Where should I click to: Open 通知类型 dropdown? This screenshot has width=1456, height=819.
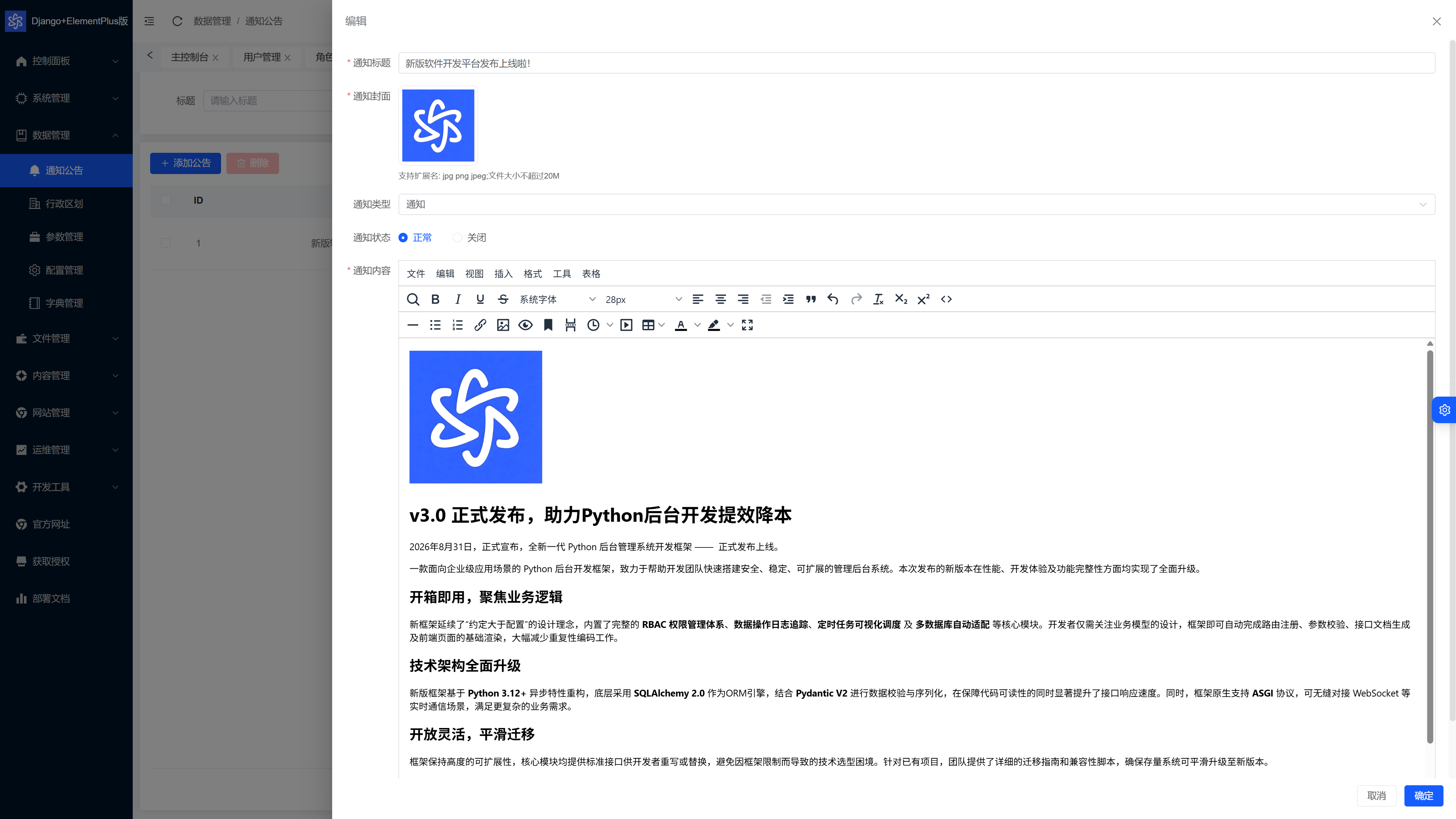916,204
